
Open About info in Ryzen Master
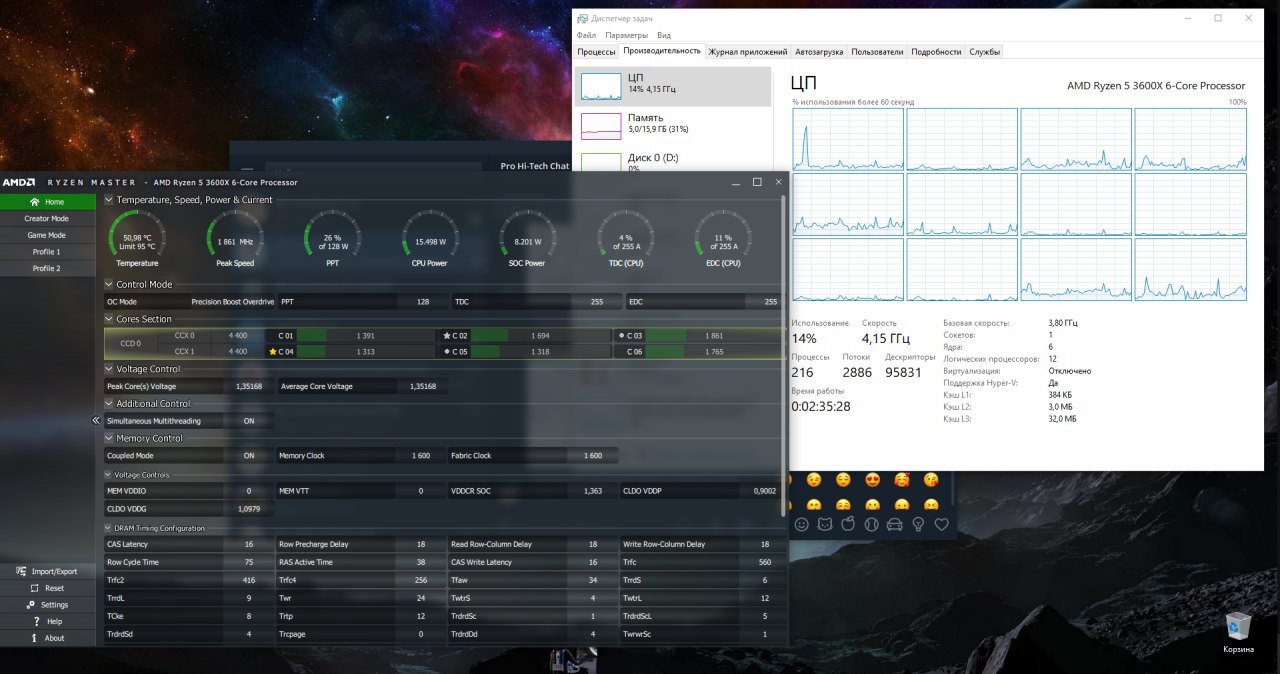48,638
